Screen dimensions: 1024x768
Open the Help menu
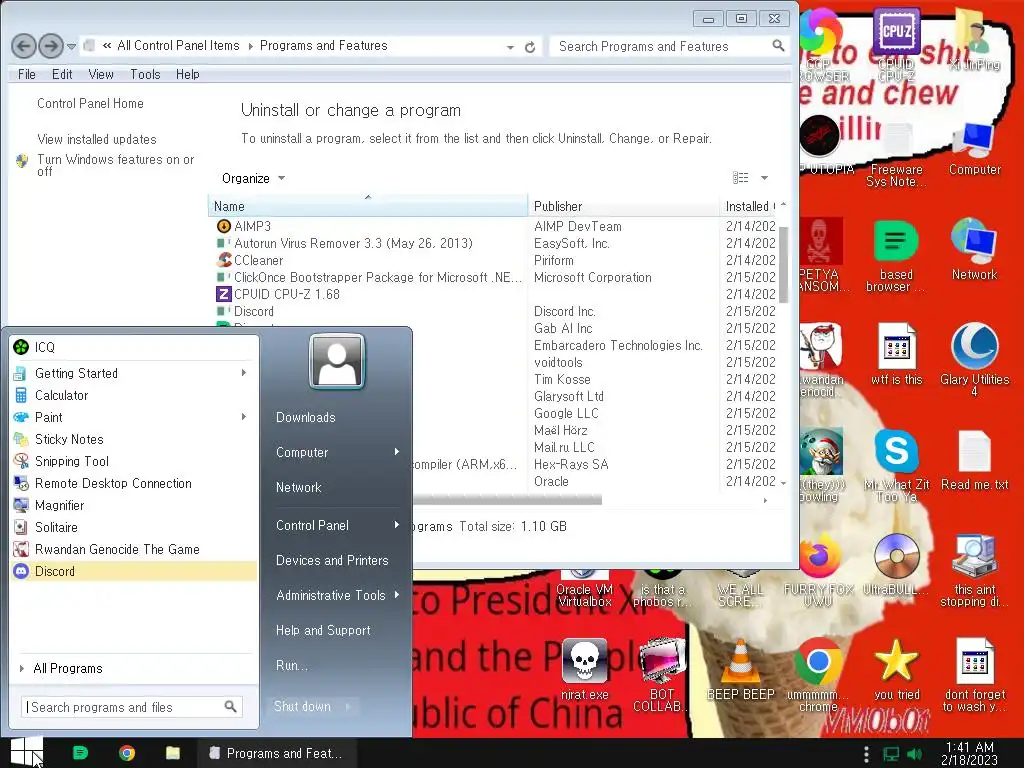click(187, 74)
